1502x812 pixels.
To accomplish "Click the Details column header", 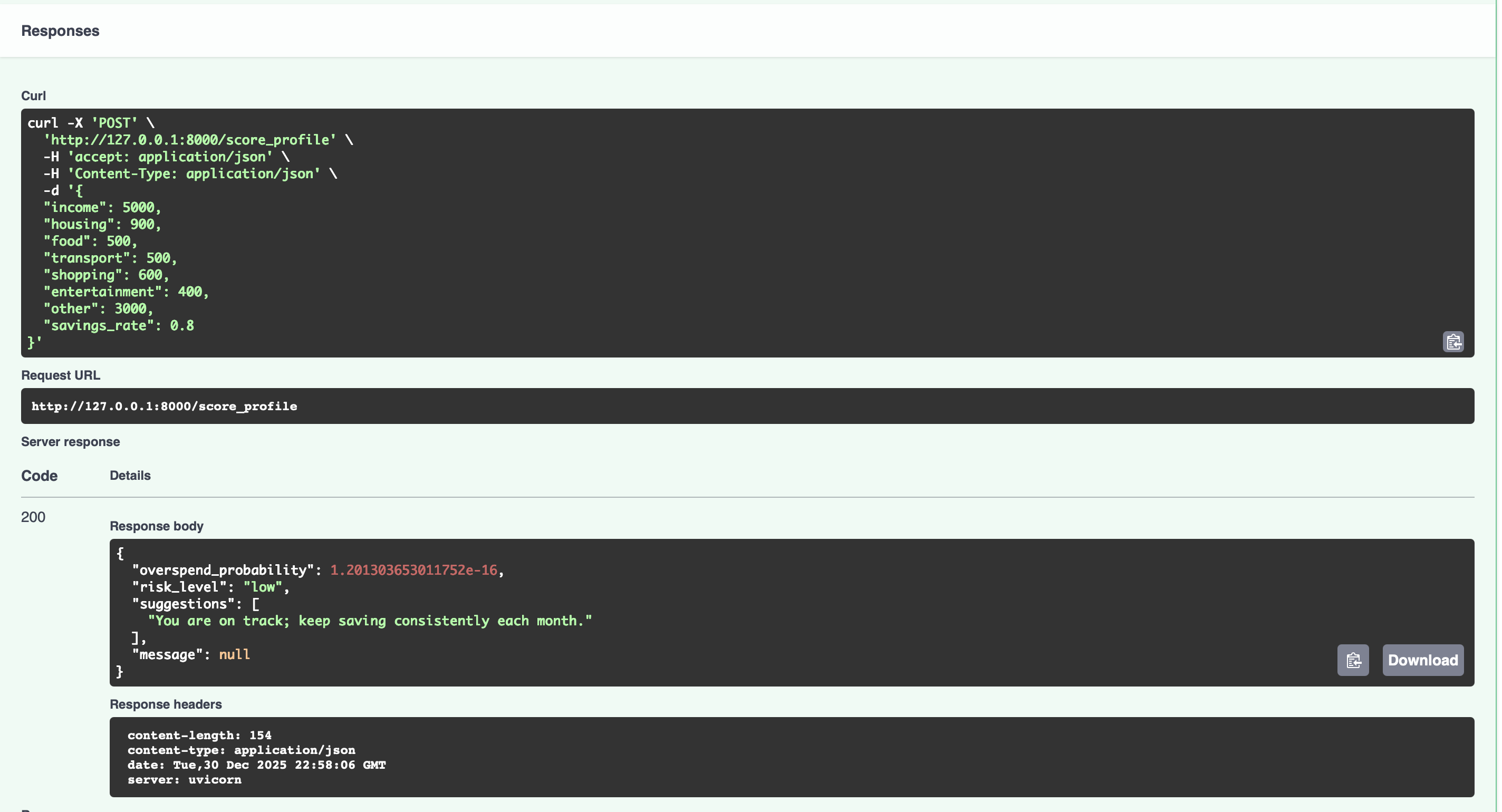I will coord(130,476).
